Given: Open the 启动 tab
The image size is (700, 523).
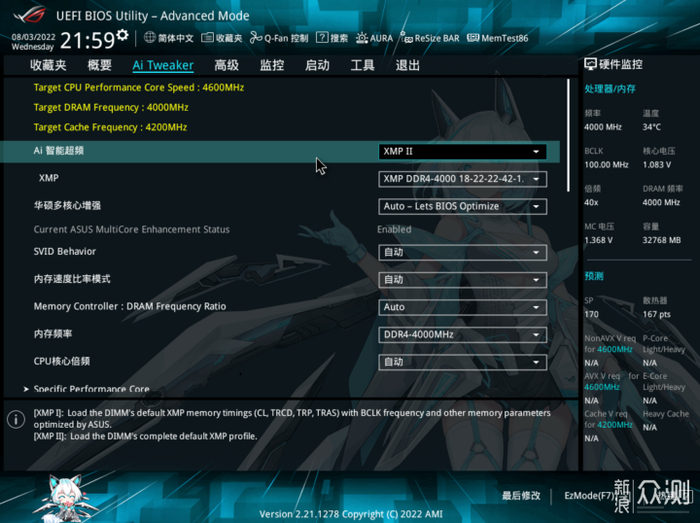Looking at the screenshot, I should pos(317,65).
